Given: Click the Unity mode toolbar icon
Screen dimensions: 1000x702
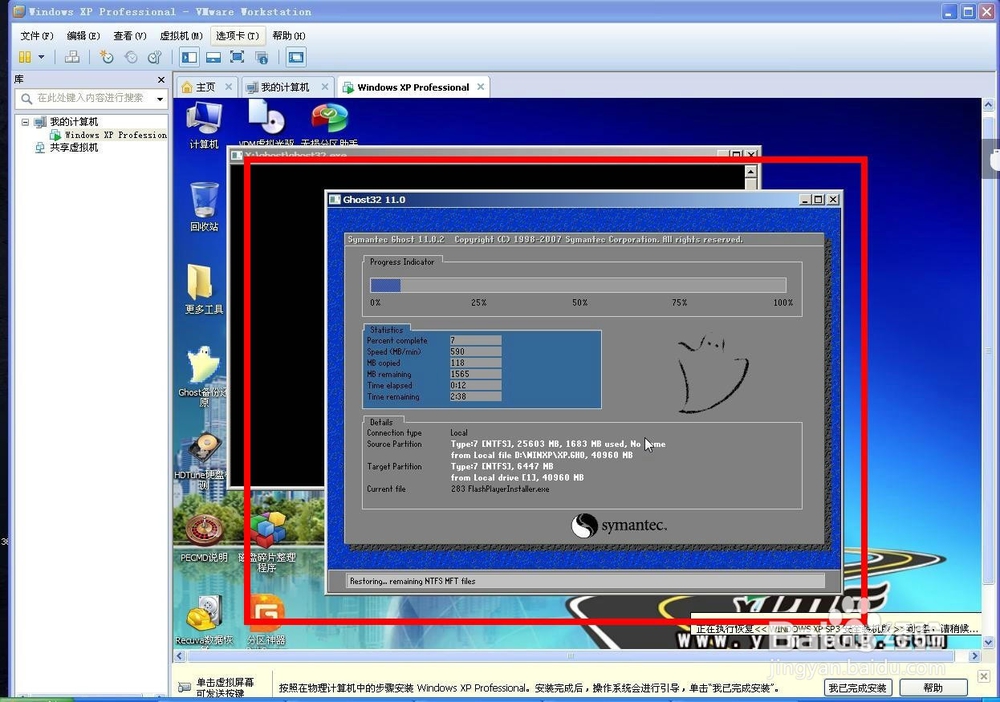Looking at the screenshot, I should [x=261, y=57].
